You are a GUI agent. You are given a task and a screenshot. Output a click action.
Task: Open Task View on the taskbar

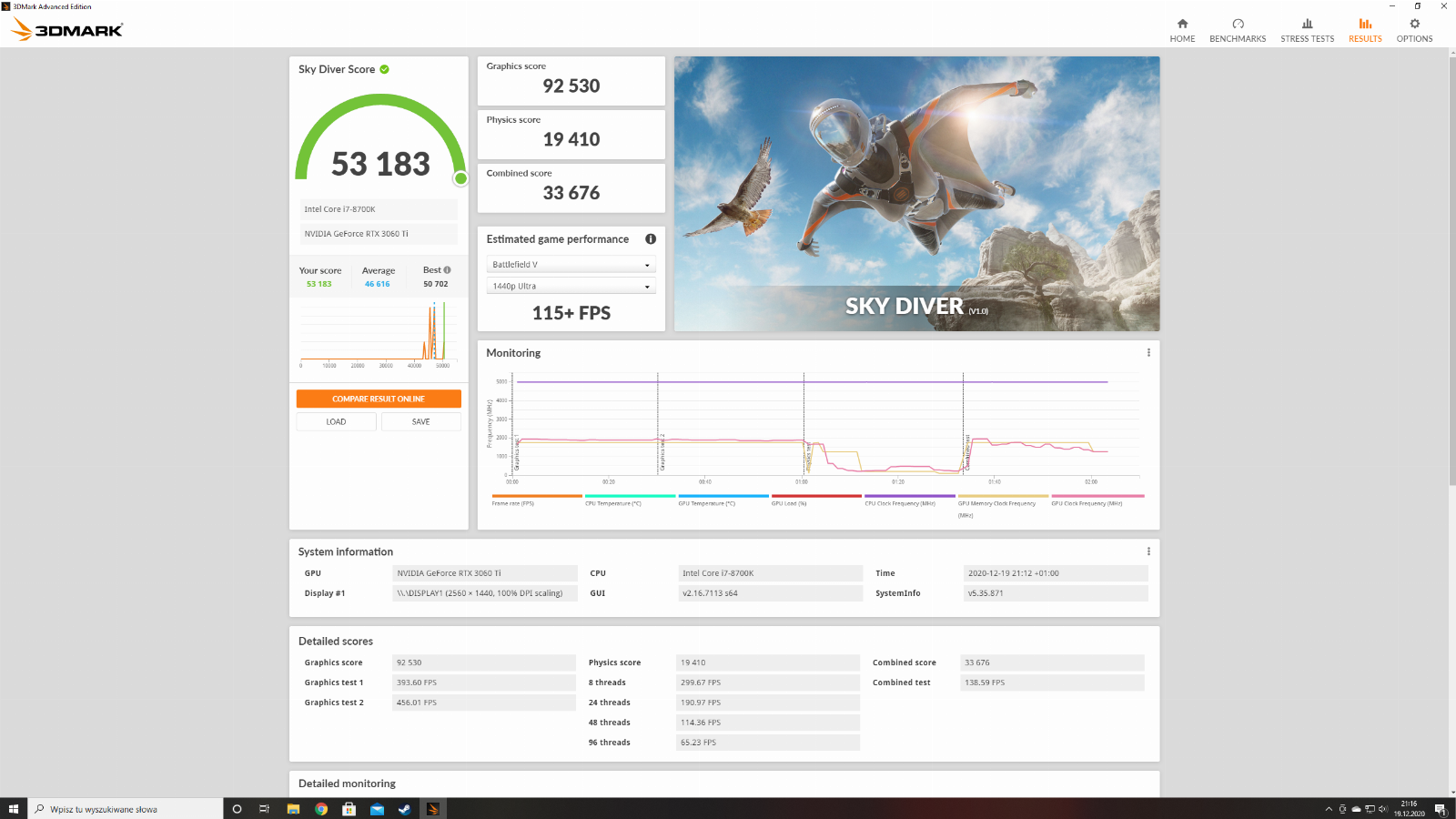pyautogui.click(x=264, y=809)
